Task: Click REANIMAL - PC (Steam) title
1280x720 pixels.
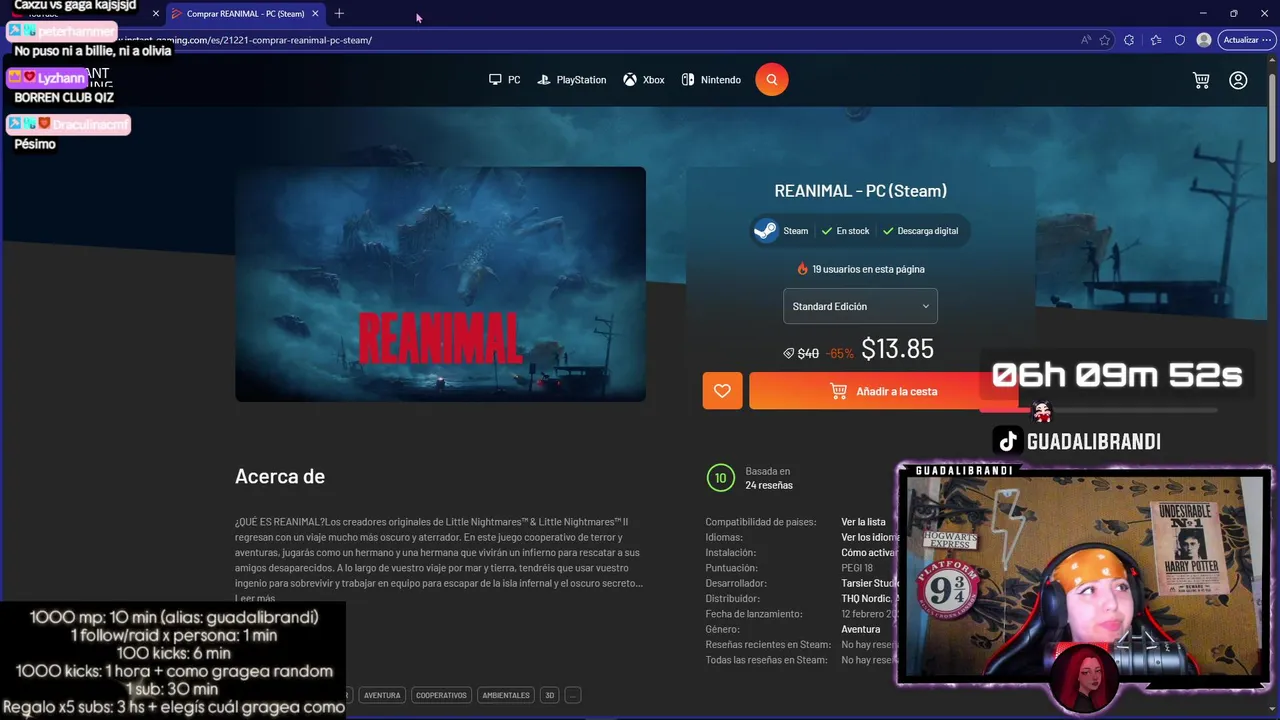Action: click(x=860, y=191)
